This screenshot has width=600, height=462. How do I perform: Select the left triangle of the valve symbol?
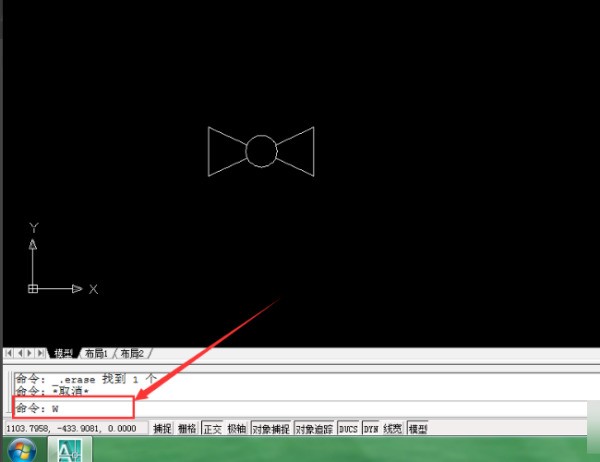point(210,152)
